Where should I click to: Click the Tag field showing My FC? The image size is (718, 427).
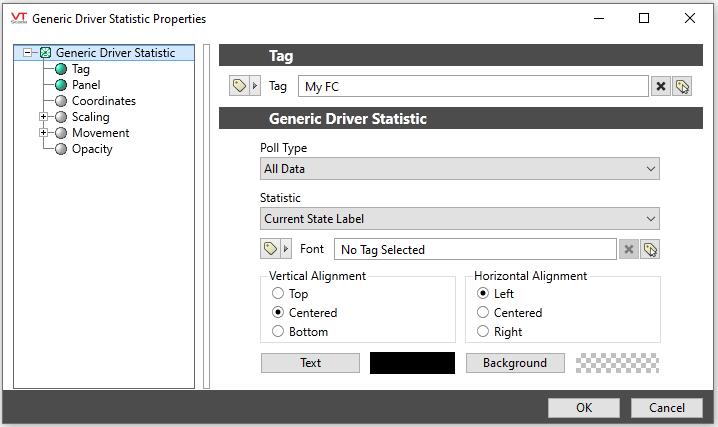pyautogui.click(x=473, y=86)
